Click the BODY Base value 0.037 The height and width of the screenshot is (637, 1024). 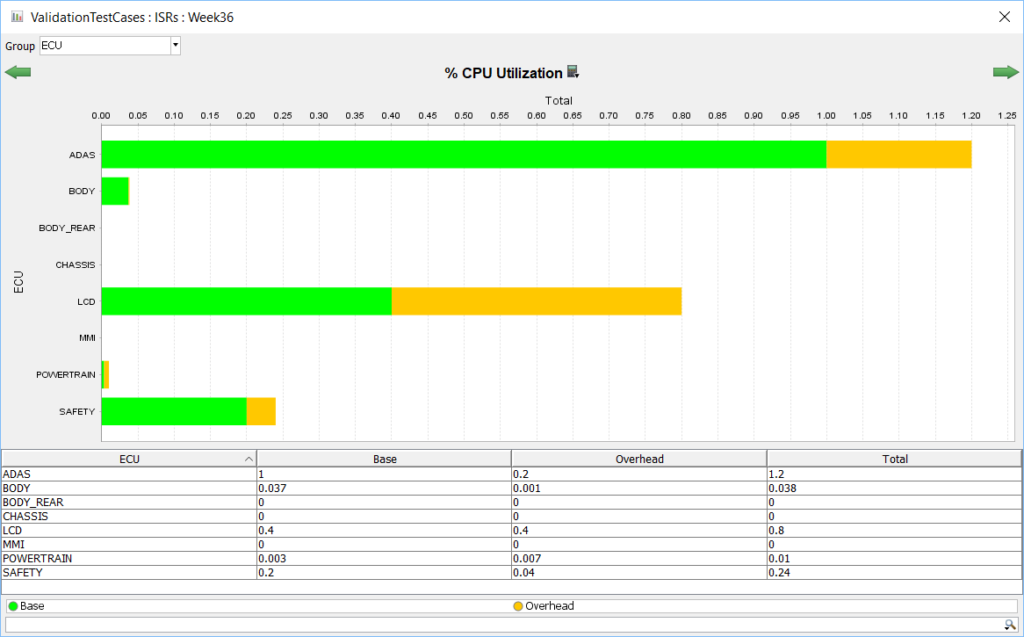tap(272, 488)
